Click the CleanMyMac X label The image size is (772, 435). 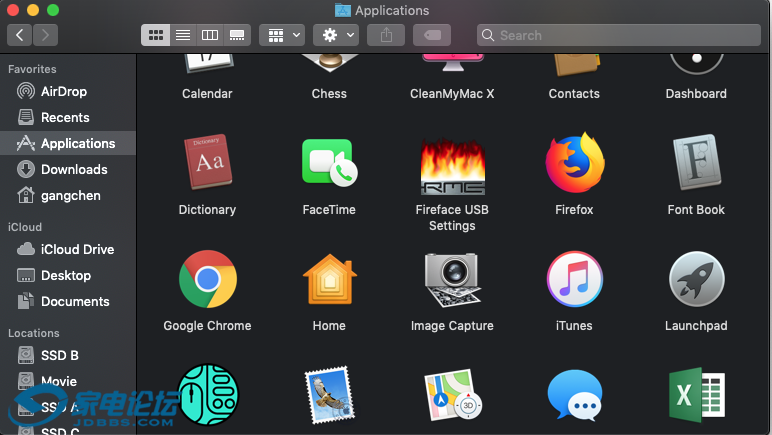(452, 93)
